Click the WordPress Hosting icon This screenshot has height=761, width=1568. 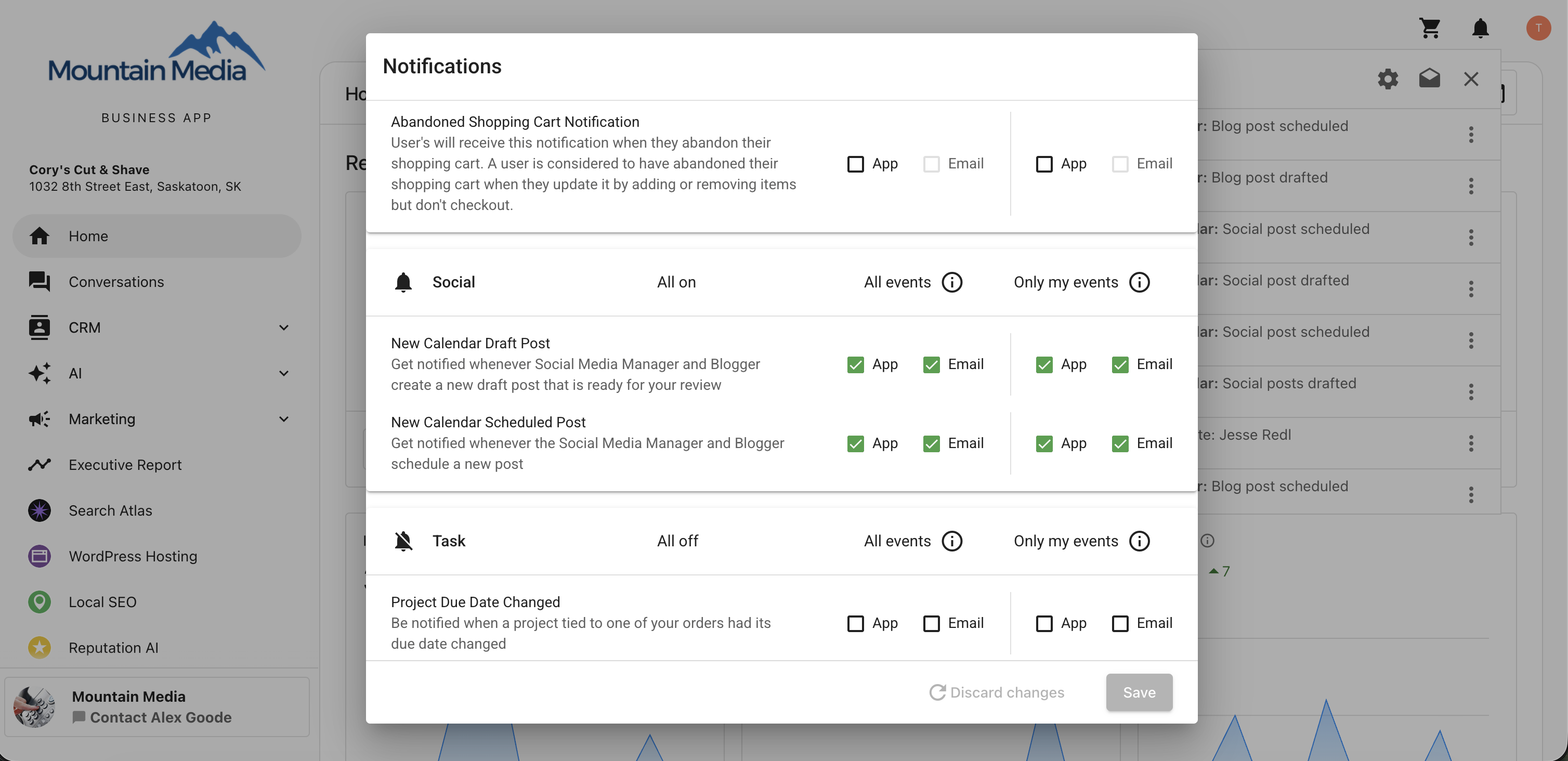pos(40,556)
